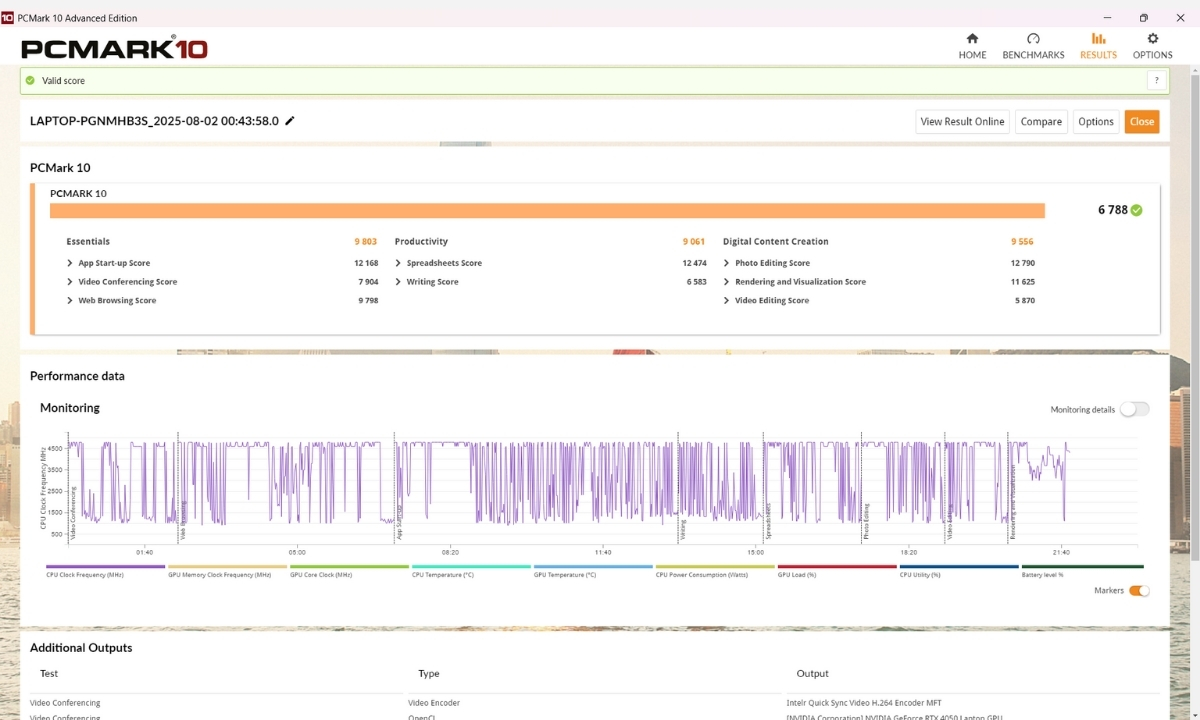
Task: Click the pencil icon to rename result
Action: click(290, 121)
